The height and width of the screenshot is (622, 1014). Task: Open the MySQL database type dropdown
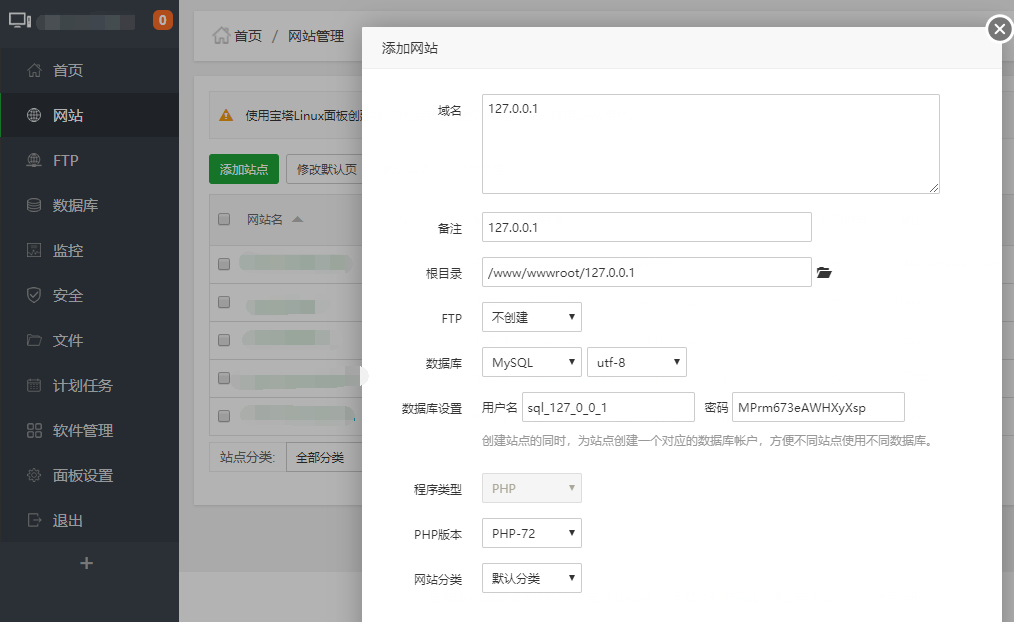[x=531, y=362]
